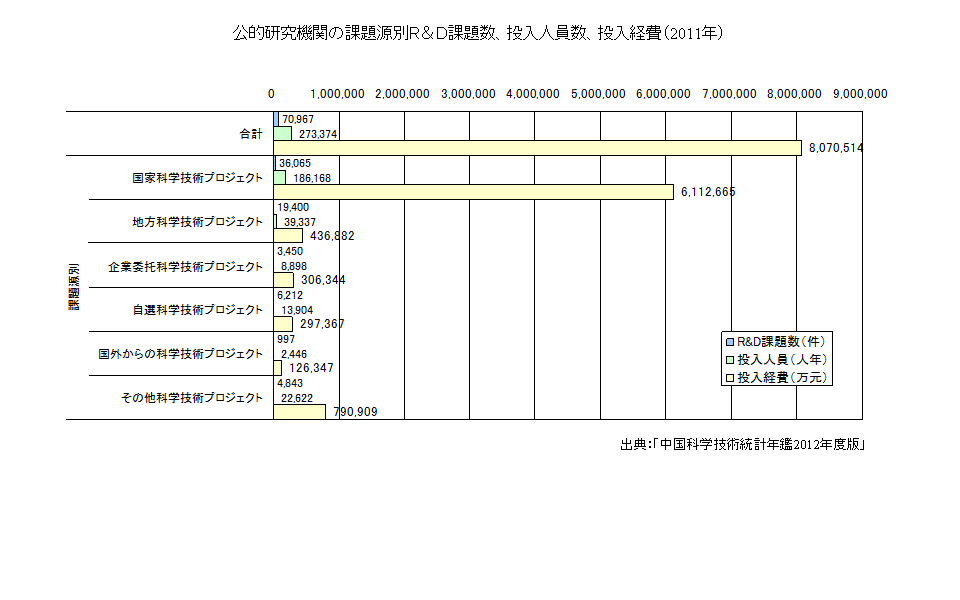The width and height of the screenshot is (960, 600).
Task: Select the 国家科学技術プロジェクト category label
Action: tap(197, 178)
